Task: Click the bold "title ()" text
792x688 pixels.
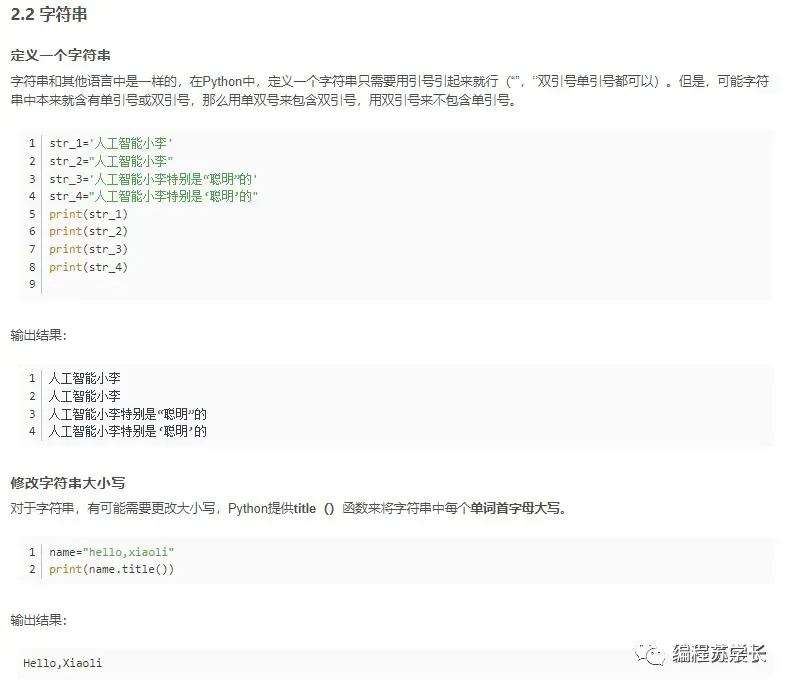Action: point(314,509)
